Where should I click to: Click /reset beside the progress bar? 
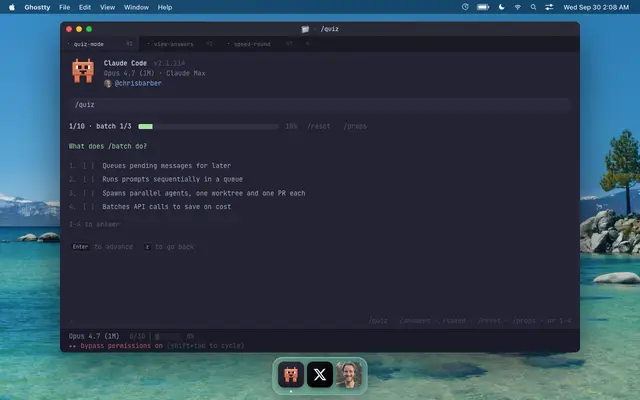[319, 127]
